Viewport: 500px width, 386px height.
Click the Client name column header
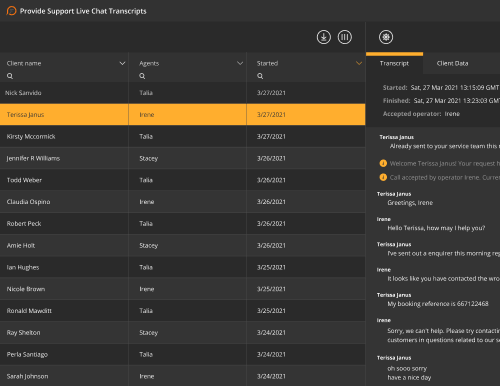24,63
